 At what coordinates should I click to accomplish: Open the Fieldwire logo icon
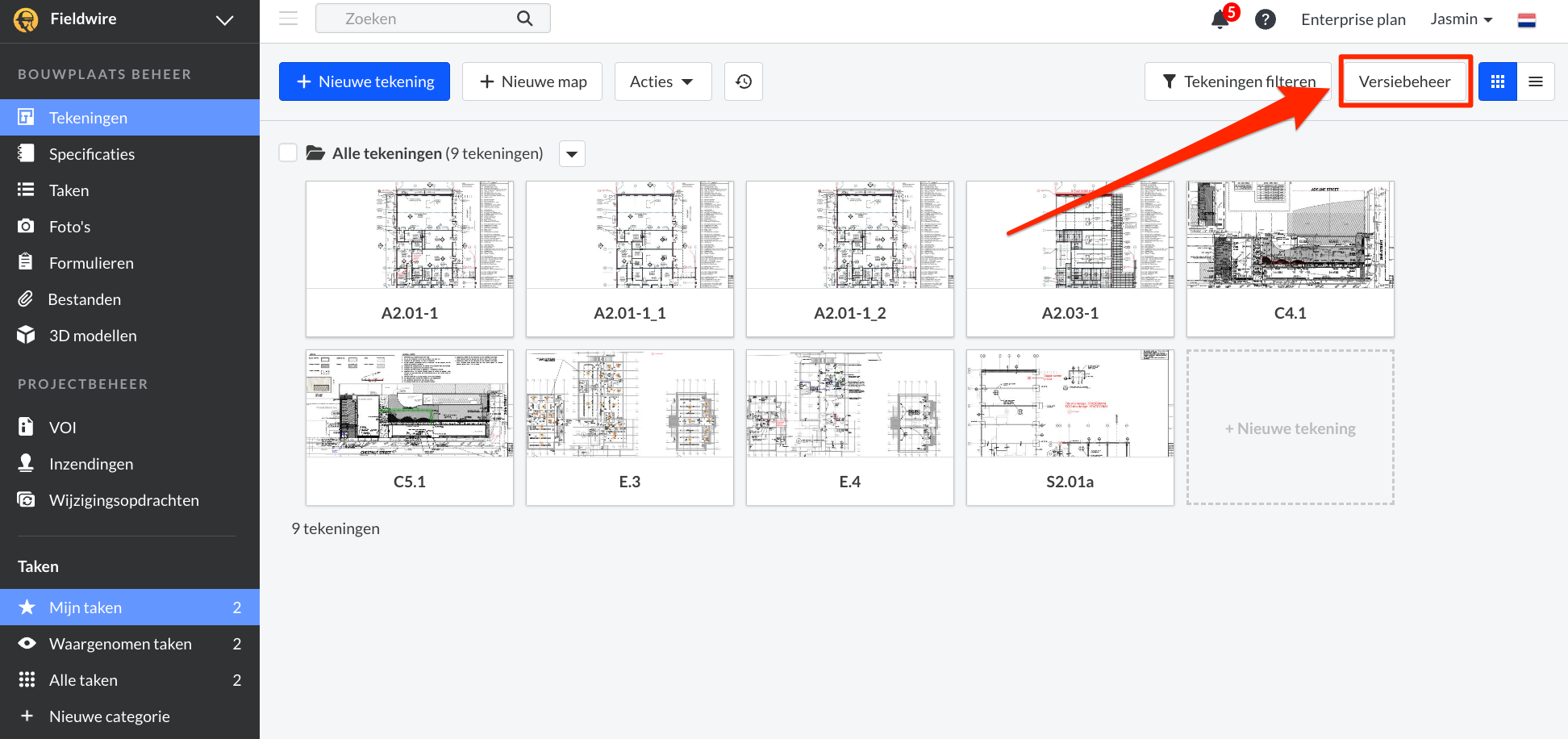[26, 19]
